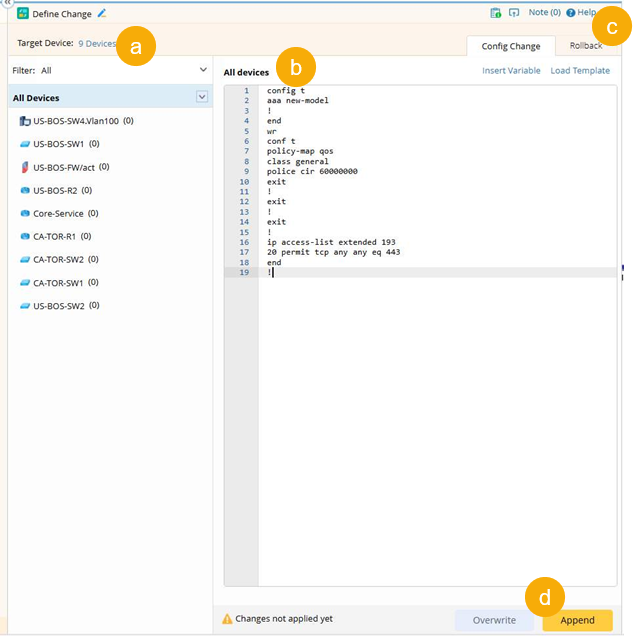Expand the All Devices dropdown arrow
The image size is (633, 636).
(x=202, y=97)
